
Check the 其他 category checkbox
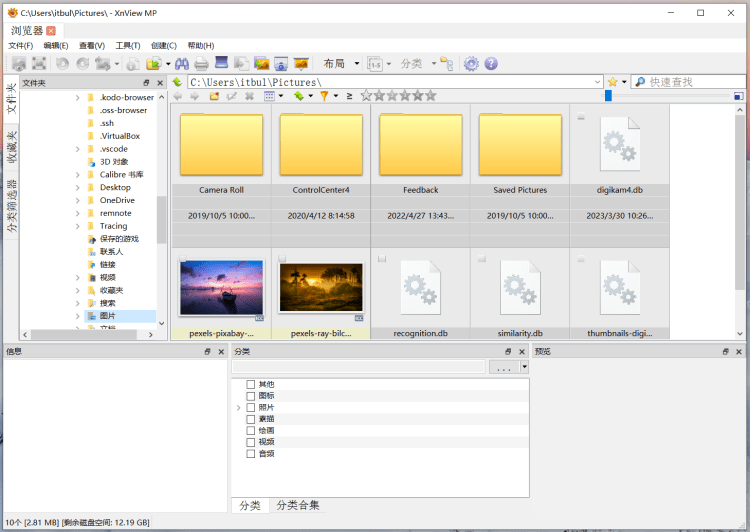tap(250, 384)
